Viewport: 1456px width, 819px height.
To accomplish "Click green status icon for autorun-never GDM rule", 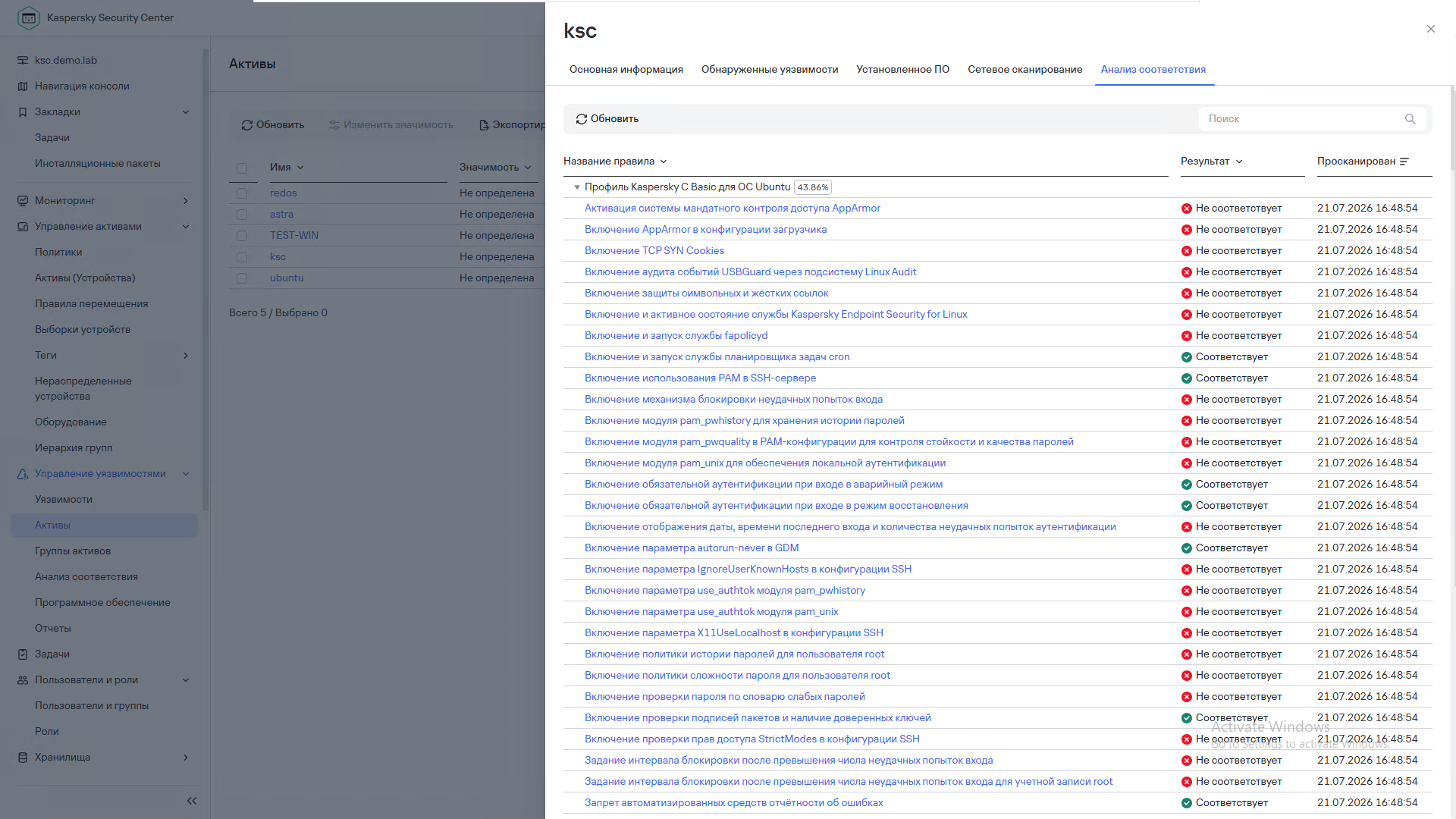I will 1187,548.
